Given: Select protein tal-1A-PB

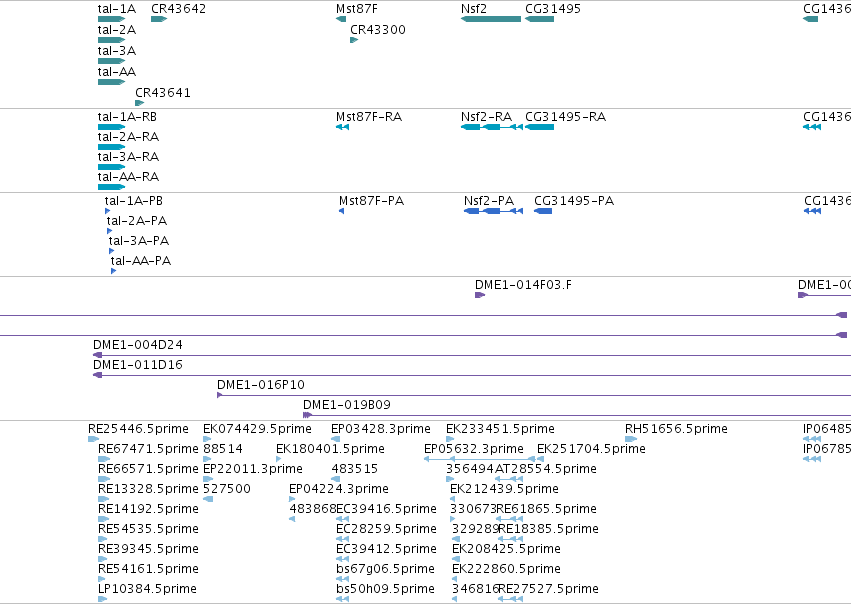Looking at the screenshot, I should click(107, 211).
